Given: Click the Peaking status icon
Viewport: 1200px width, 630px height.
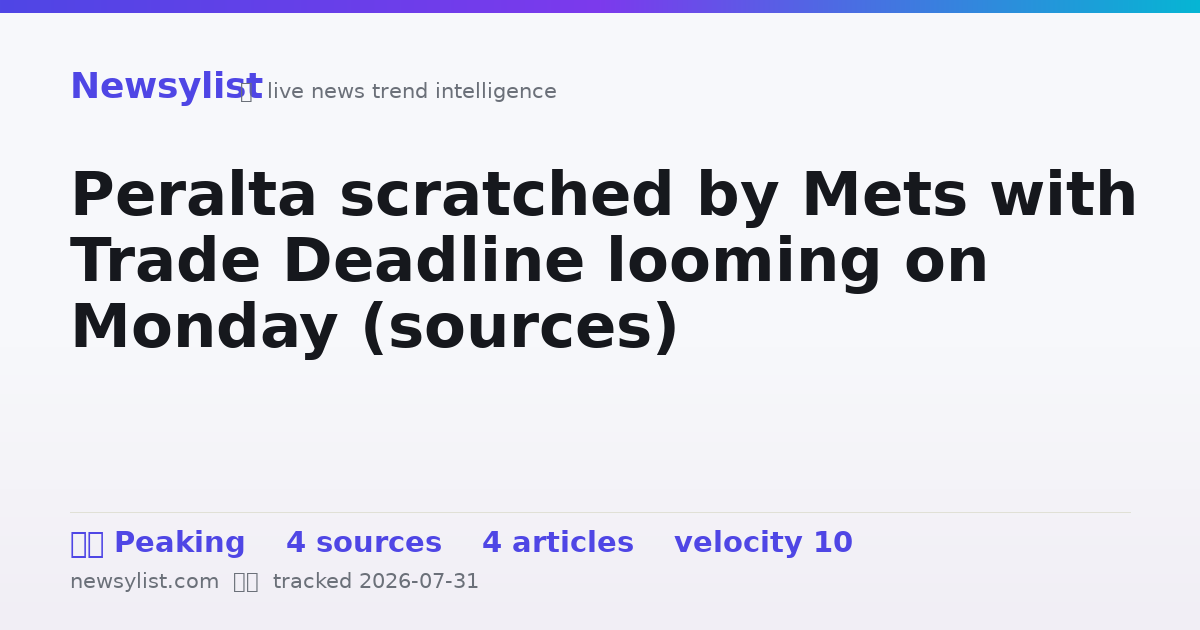Looking at the screenshot, I should pos(87,544).
